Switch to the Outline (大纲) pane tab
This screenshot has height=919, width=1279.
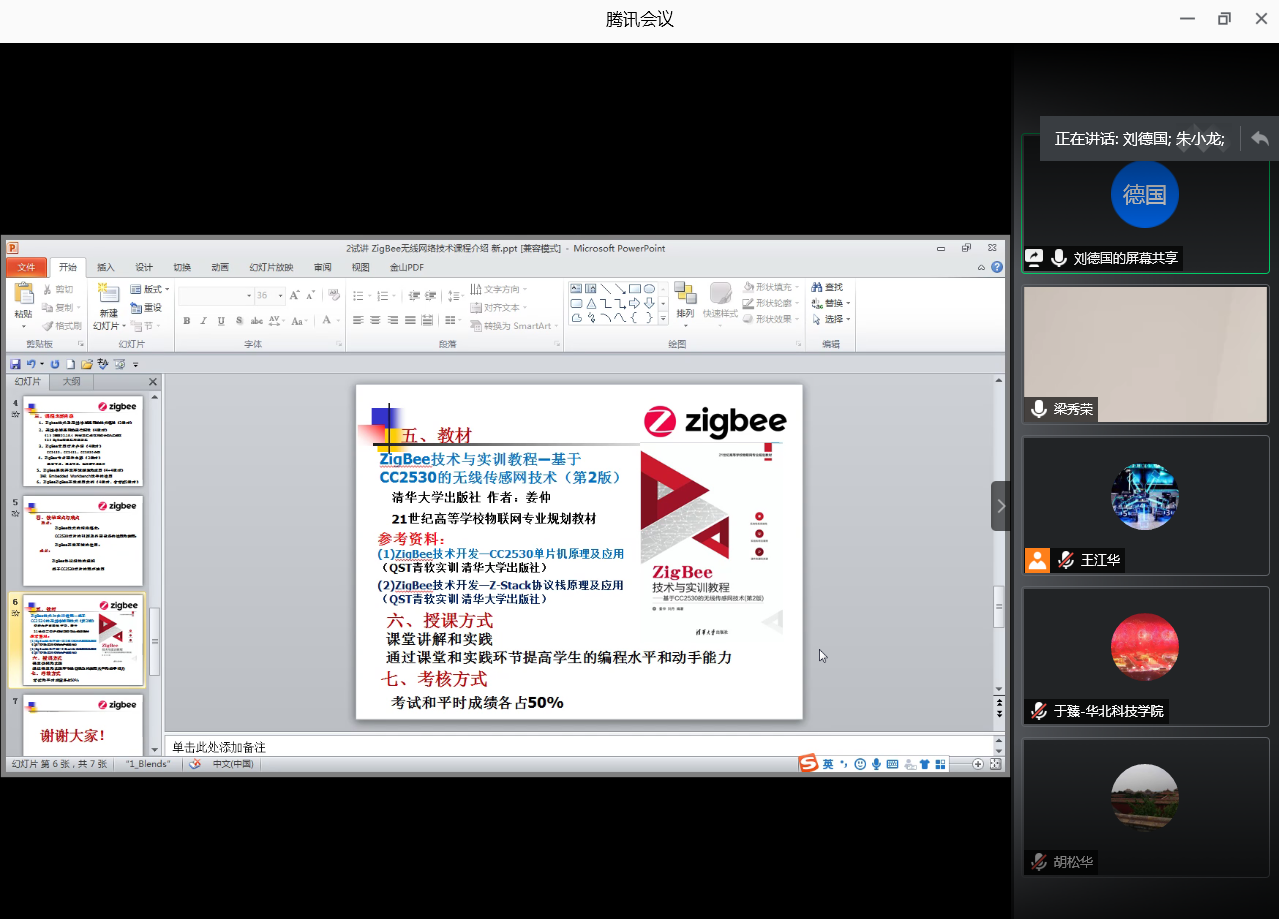point(72,382)
